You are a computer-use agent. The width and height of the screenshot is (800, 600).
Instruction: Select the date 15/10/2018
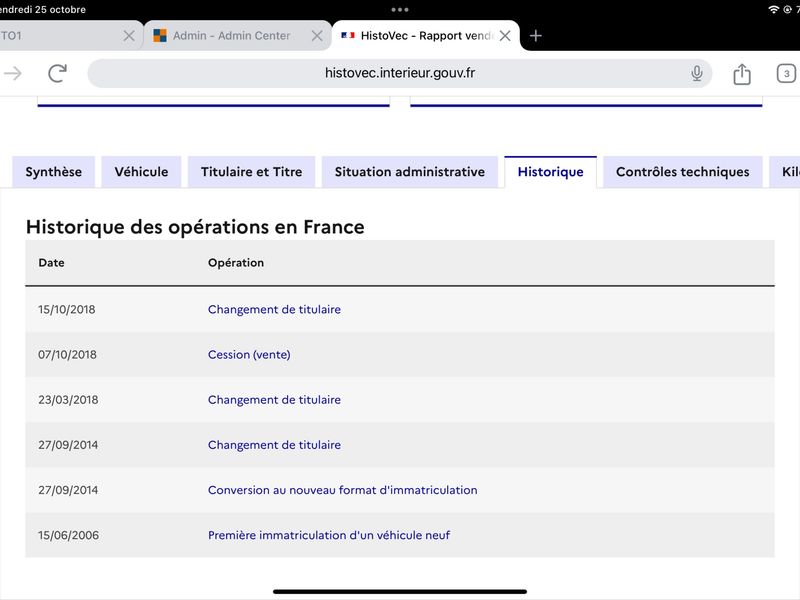[66, 309]
